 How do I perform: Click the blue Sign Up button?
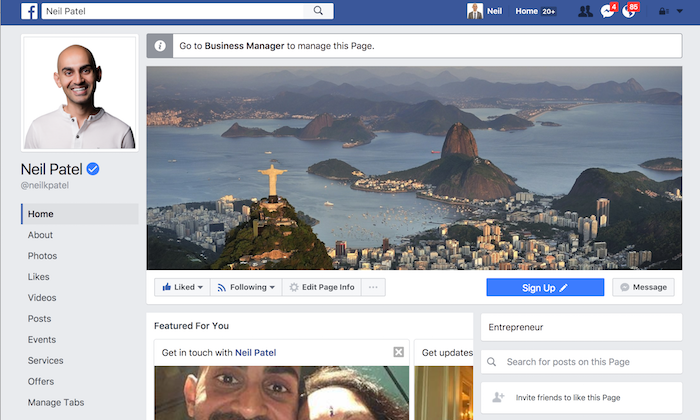(x=545, y=287)
